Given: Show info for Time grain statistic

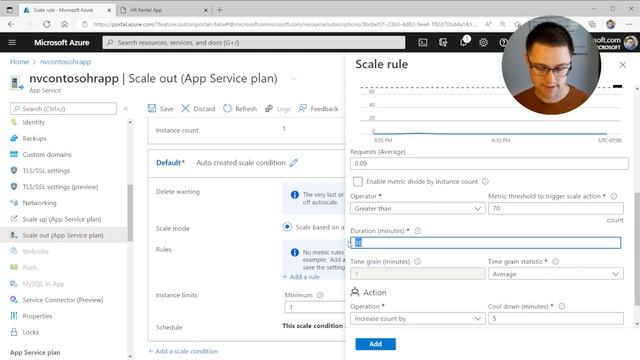Looking at the screenshot, I should 556,262.
